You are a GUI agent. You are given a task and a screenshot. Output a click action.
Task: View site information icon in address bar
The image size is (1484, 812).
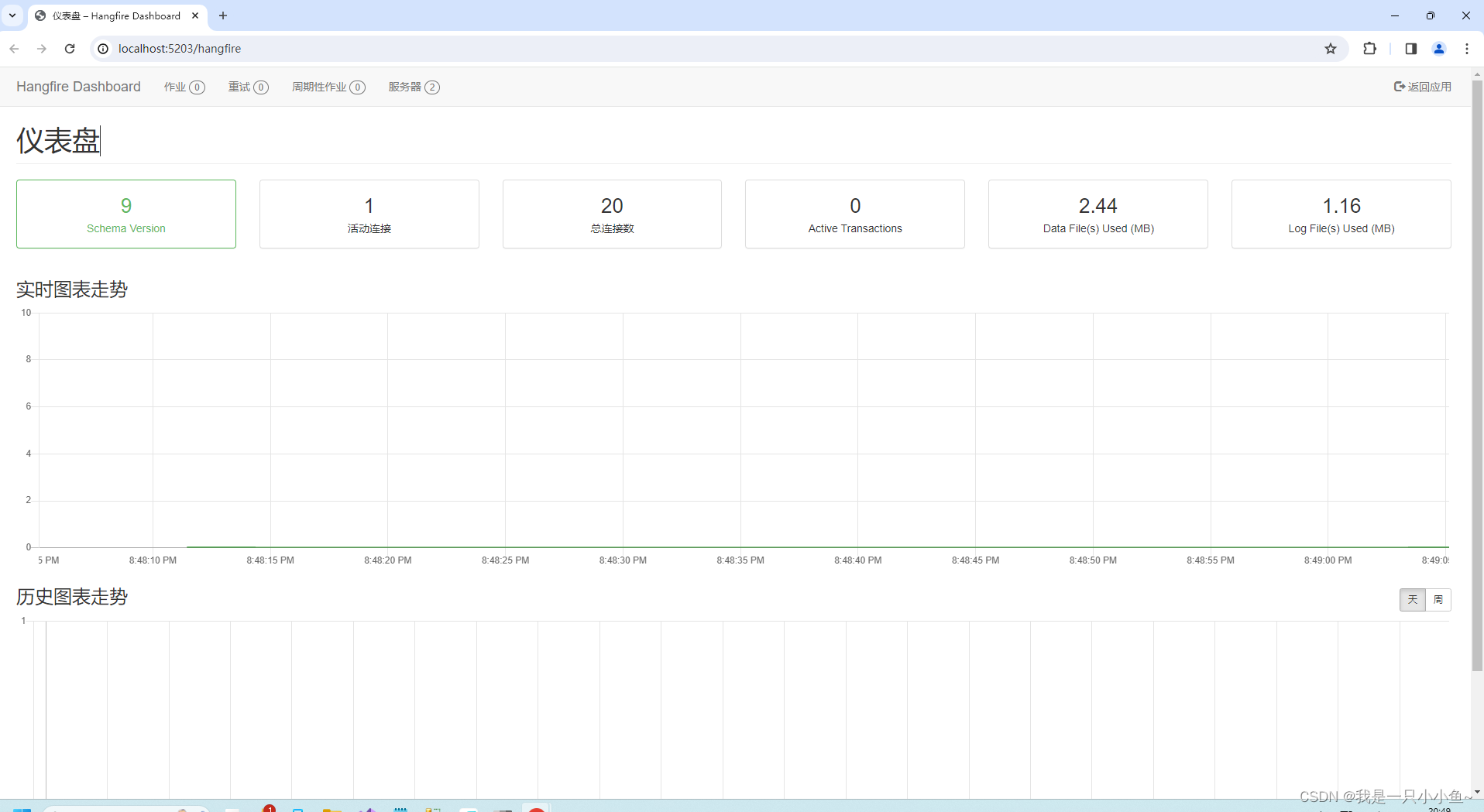coord(103,49)
